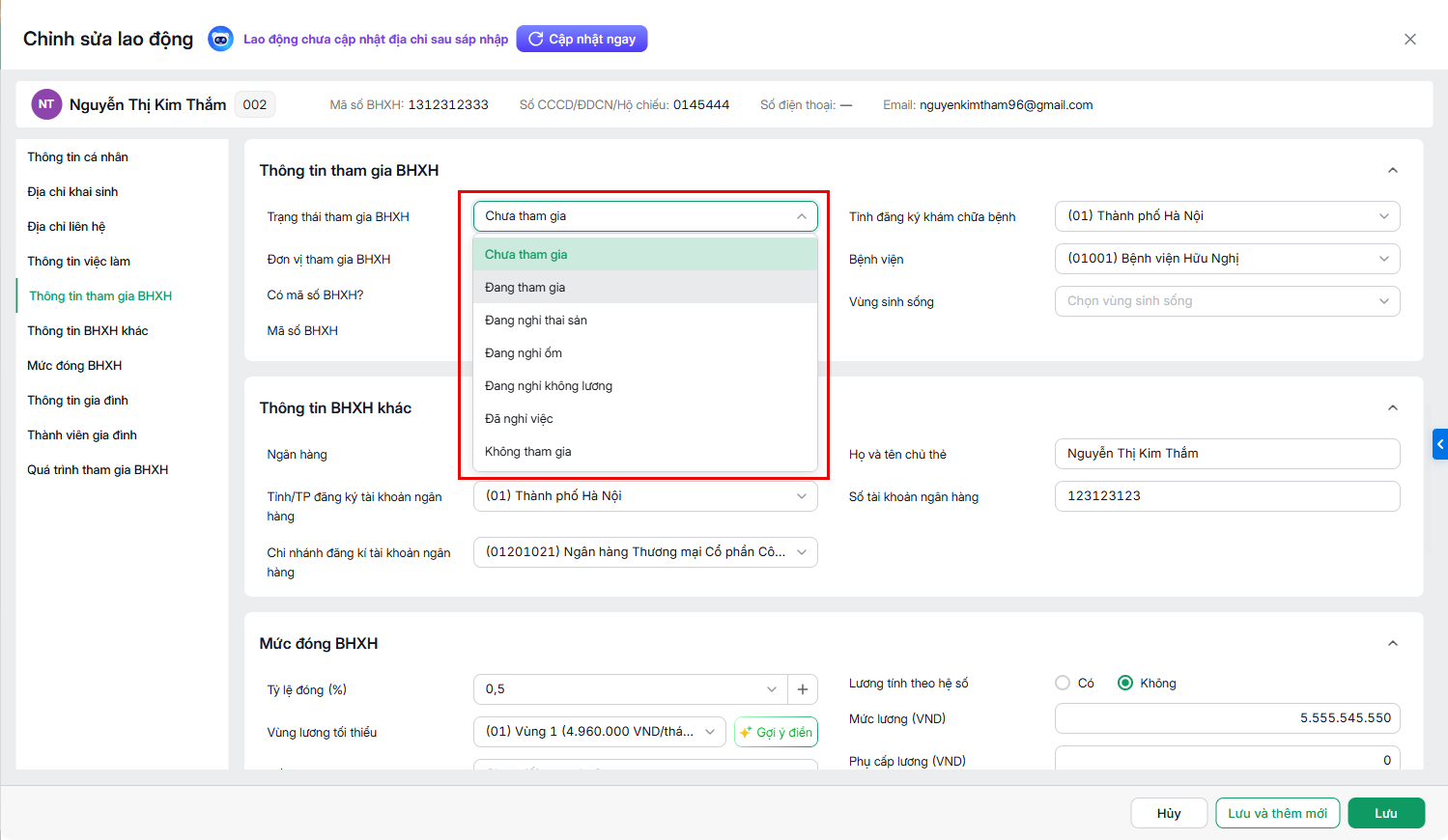Close the Trạng thái tham gia BHXH dropdown
Screen dimensions: 1448x840
(645, 216)
